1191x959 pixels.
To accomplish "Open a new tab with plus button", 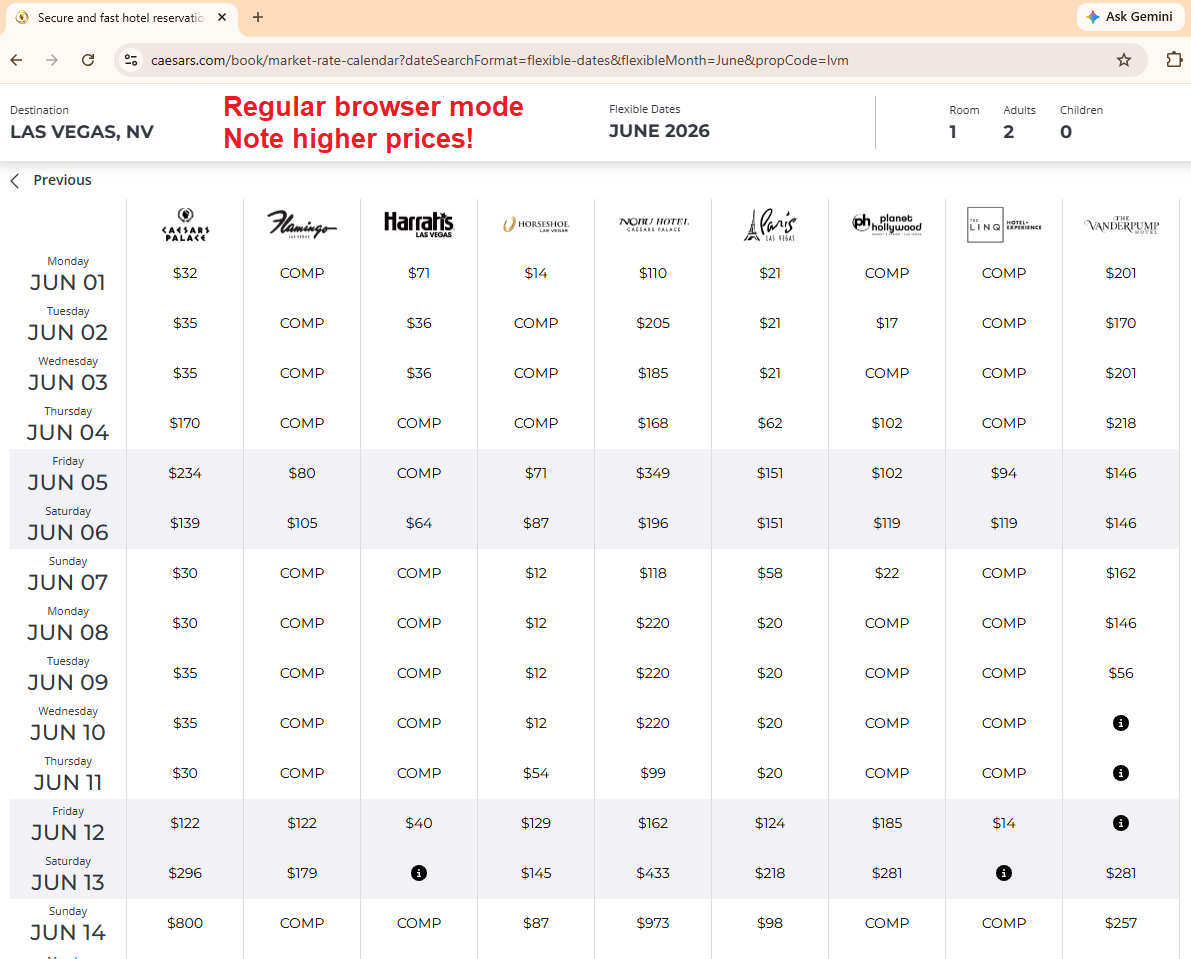I will click(258, 17).
